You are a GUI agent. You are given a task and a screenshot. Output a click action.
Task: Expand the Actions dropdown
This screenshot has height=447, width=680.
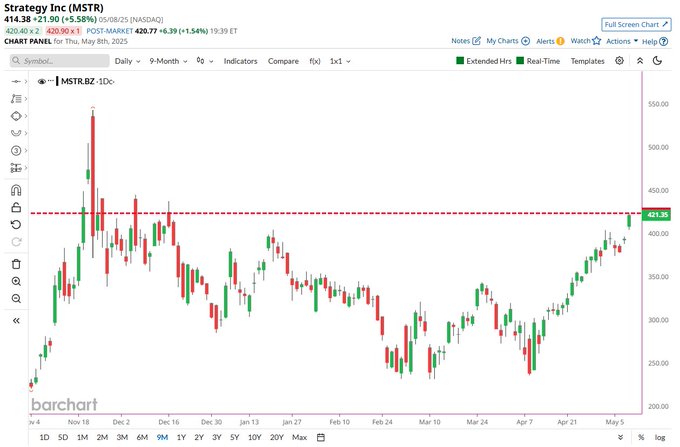tap(622, 41)
